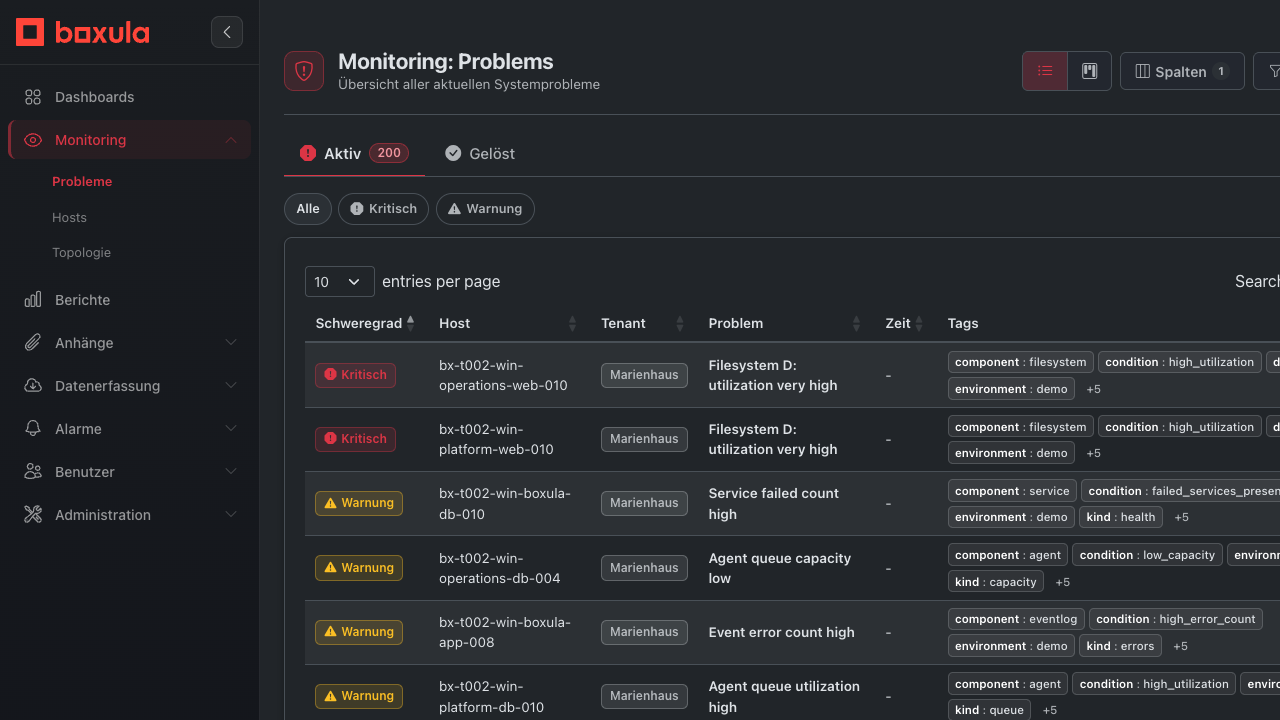Filter problems by Kritisch severity

[384, 209]
